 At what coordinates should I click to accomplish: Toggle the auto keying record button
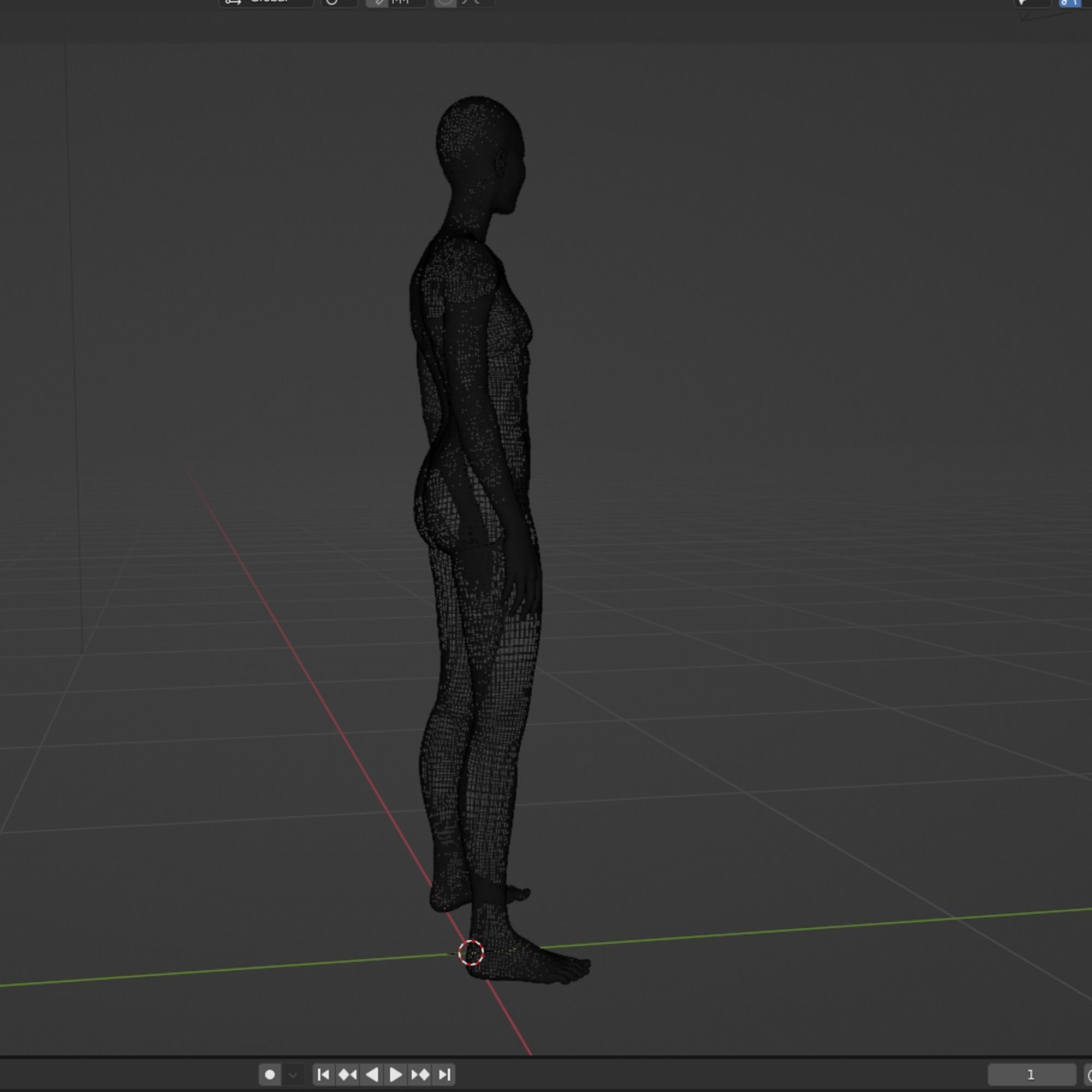270,1075
